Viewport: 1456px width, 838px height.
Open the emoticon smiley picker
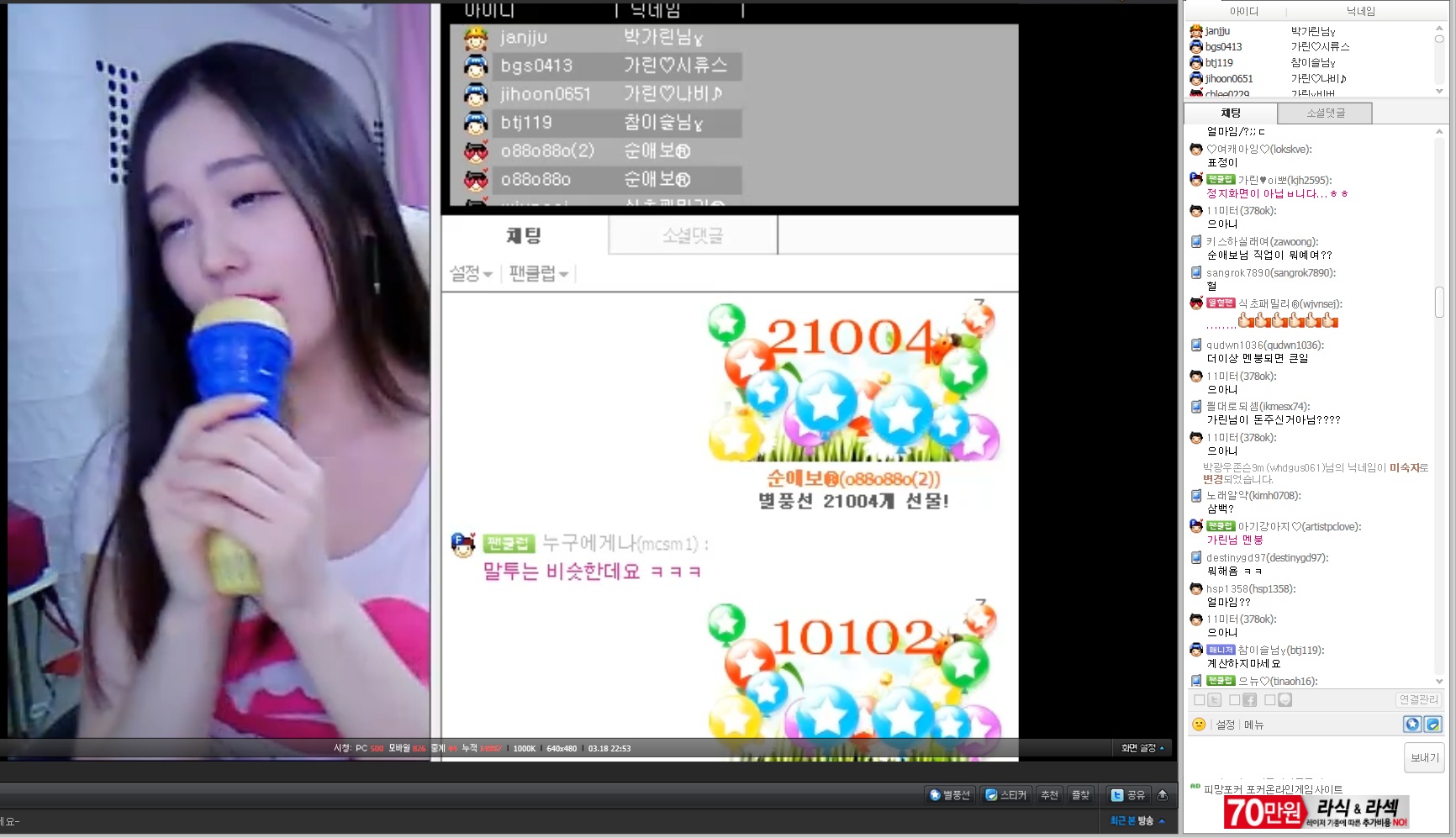tap(1199, 725)
